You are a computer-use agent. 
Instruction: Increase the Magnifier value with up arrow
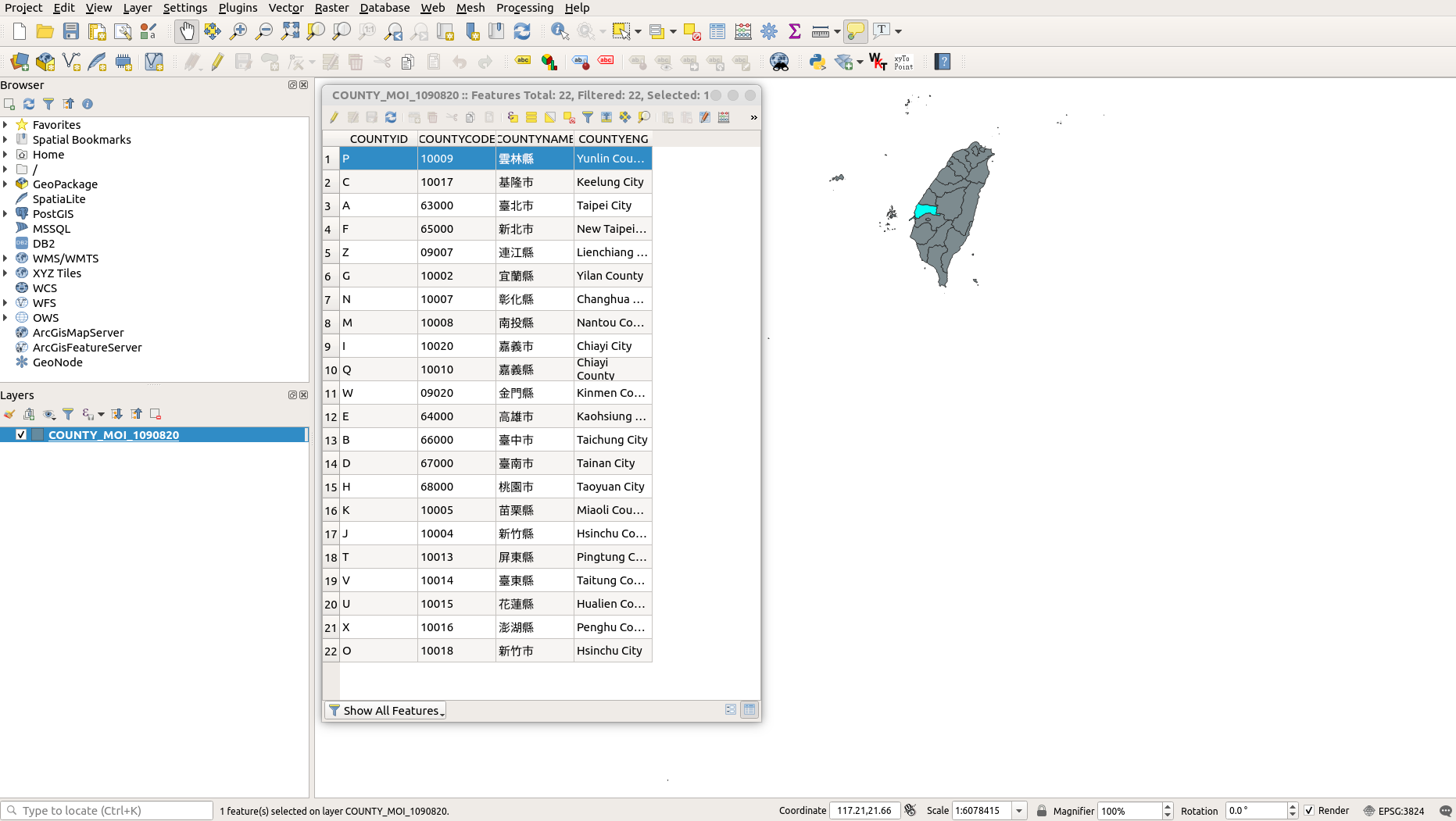pyautogui.click(x=1168, y=807)
